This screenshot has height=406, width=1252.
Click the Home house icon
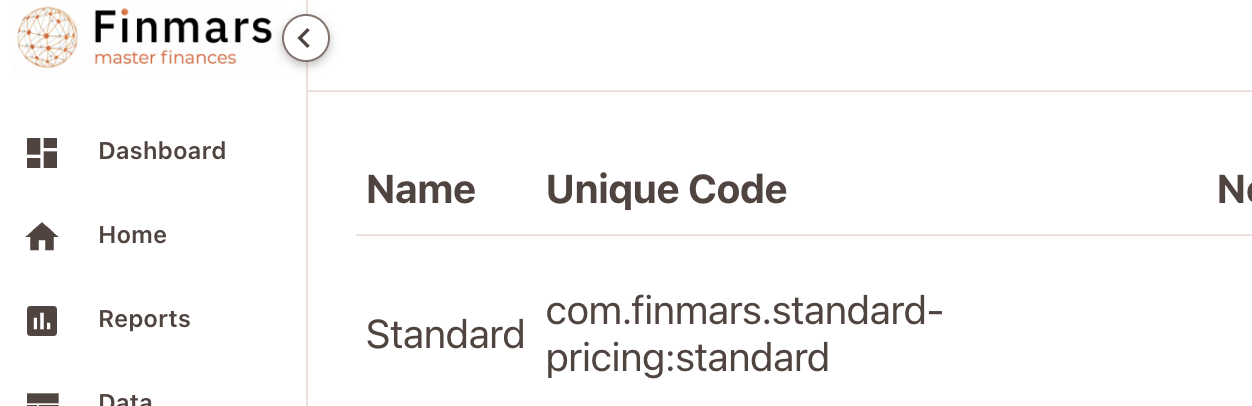[42, 237]
